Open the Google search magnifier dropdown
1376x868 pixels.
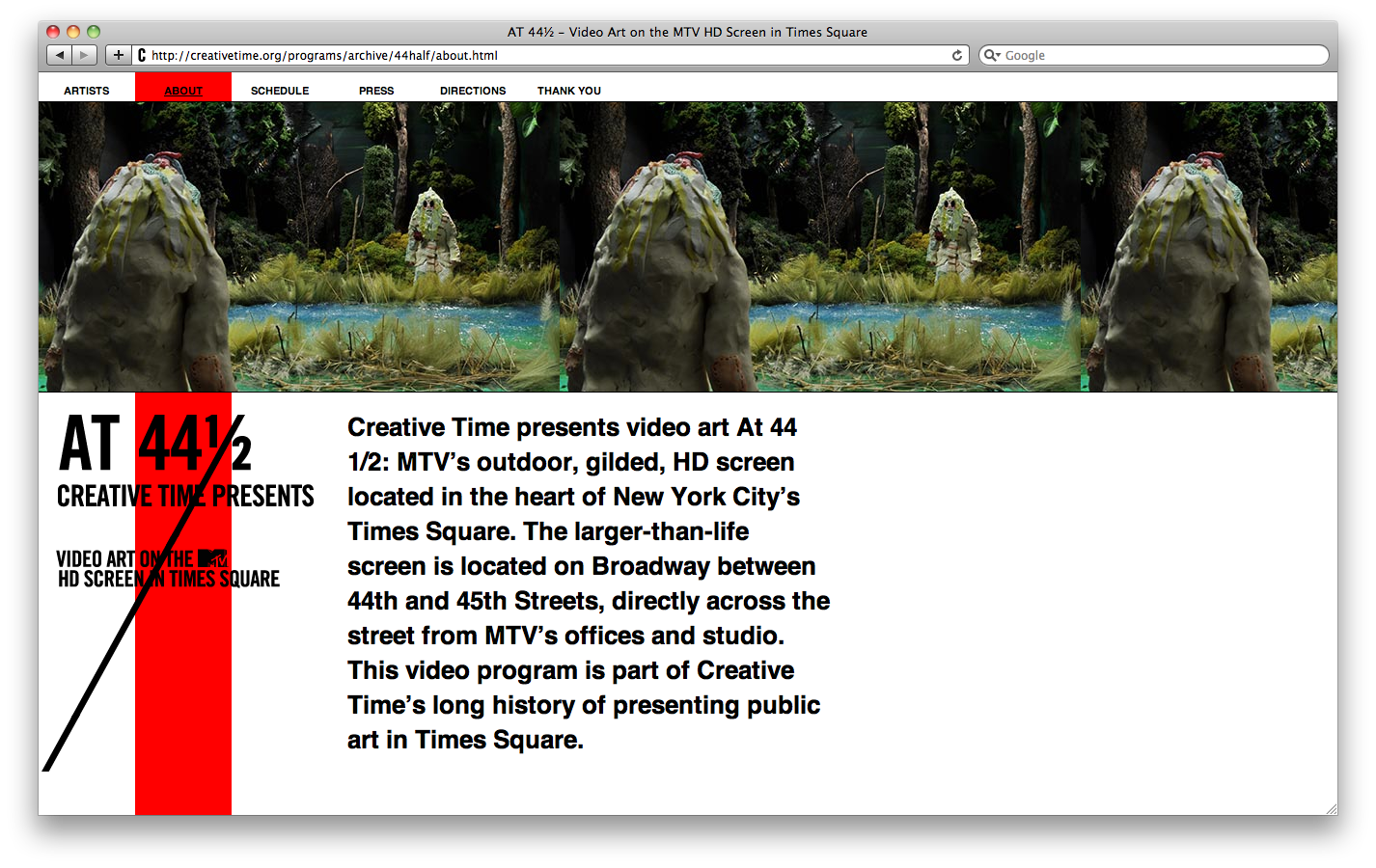992,55
